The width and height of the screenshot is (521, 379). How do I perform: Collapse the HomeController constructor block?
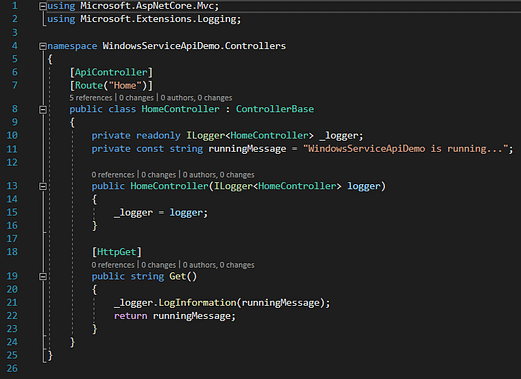click(x=43, y=186)
